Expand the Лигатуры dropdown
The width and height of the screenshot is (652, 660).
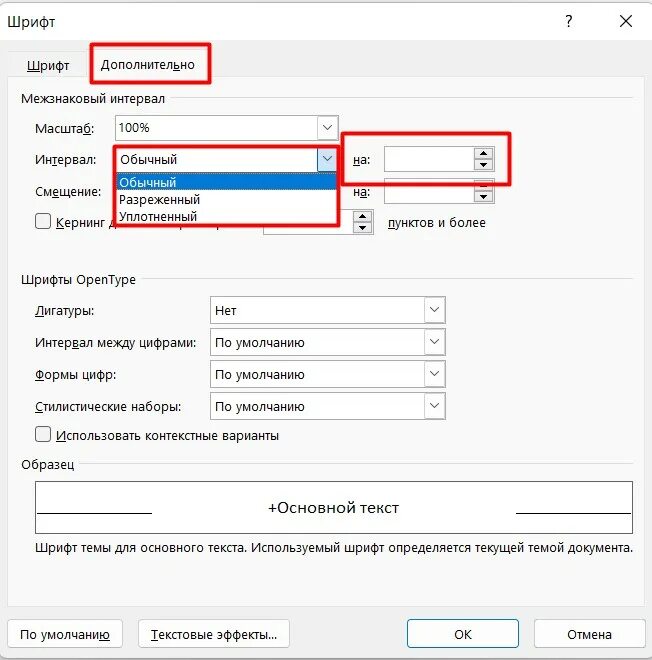pos(434,310)
